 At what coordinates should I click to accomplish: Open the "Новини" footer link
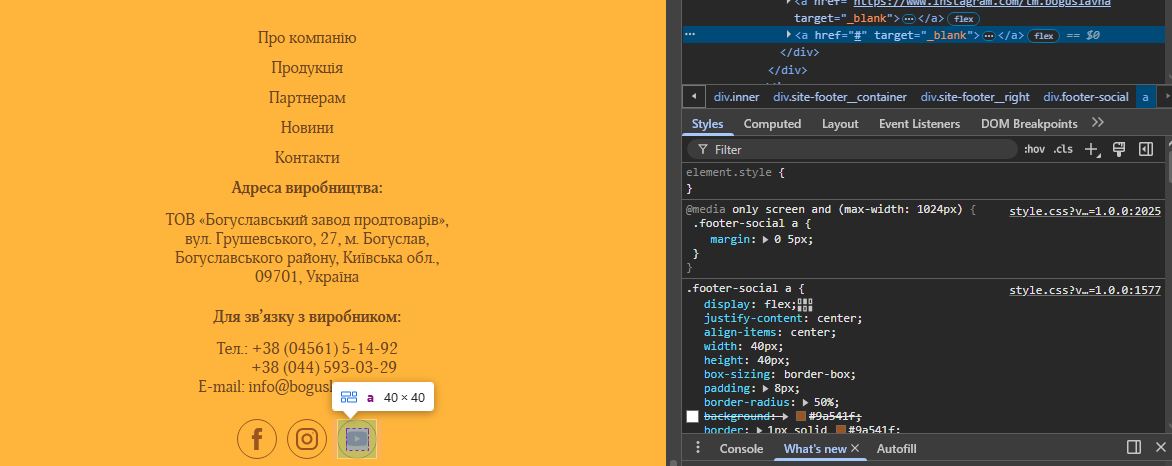tap(307, 127)
